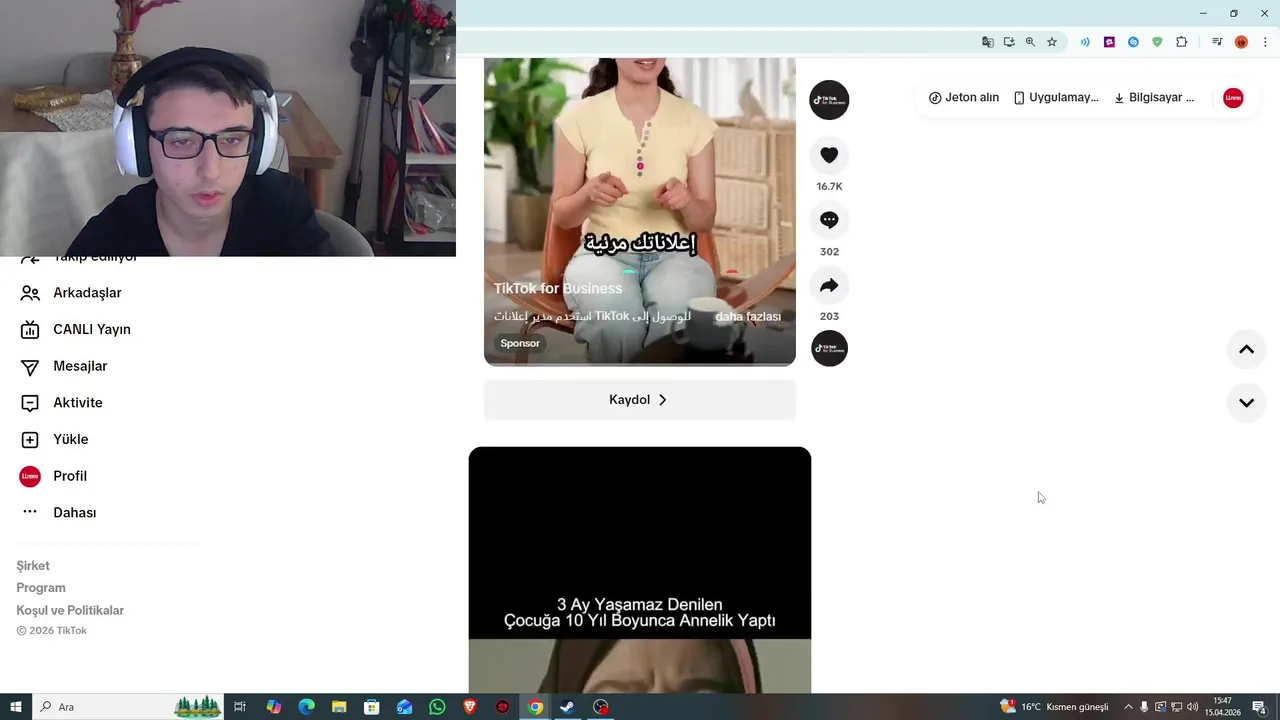The height and width of the screenshot is (720, 1280).
Task: Share the TikTok for Business video
Action: [829, 286]
